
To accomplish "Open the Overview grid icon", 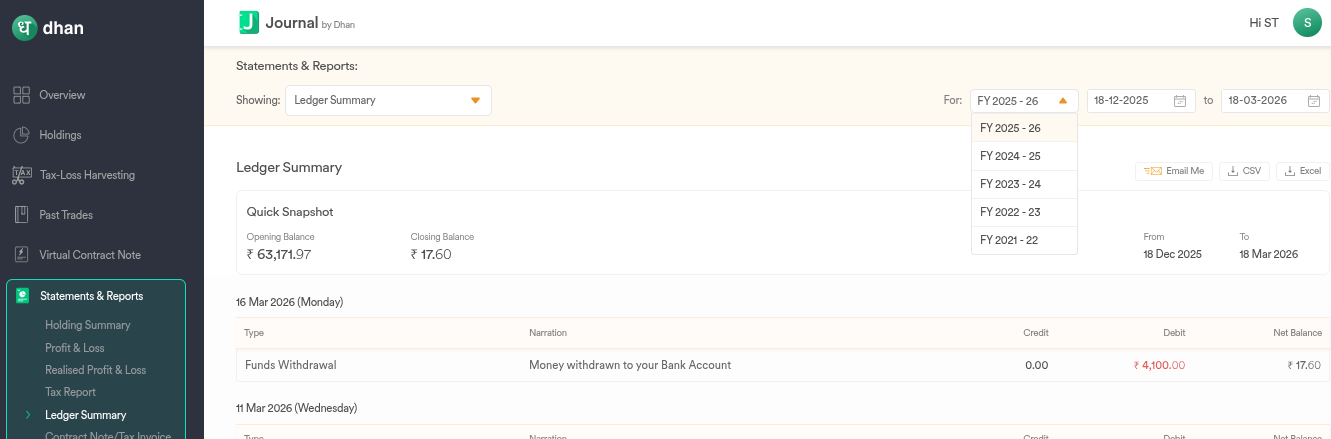I will tap(21, 95).
